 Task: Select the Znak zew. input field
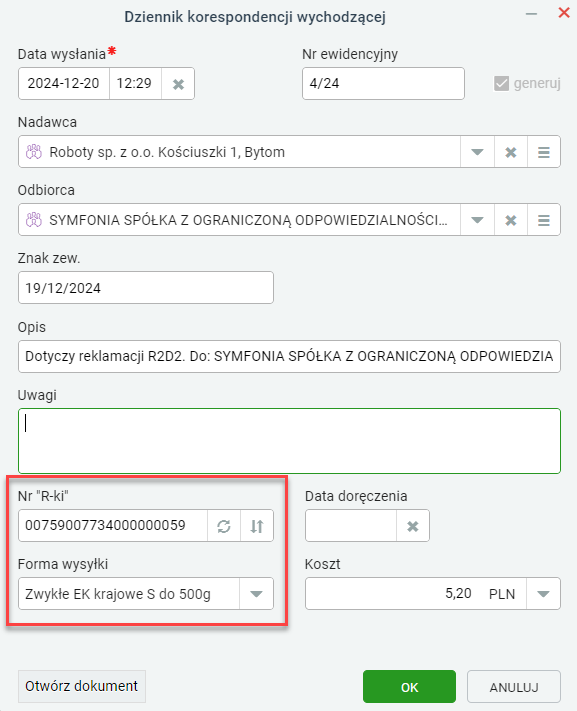[146, 287]
